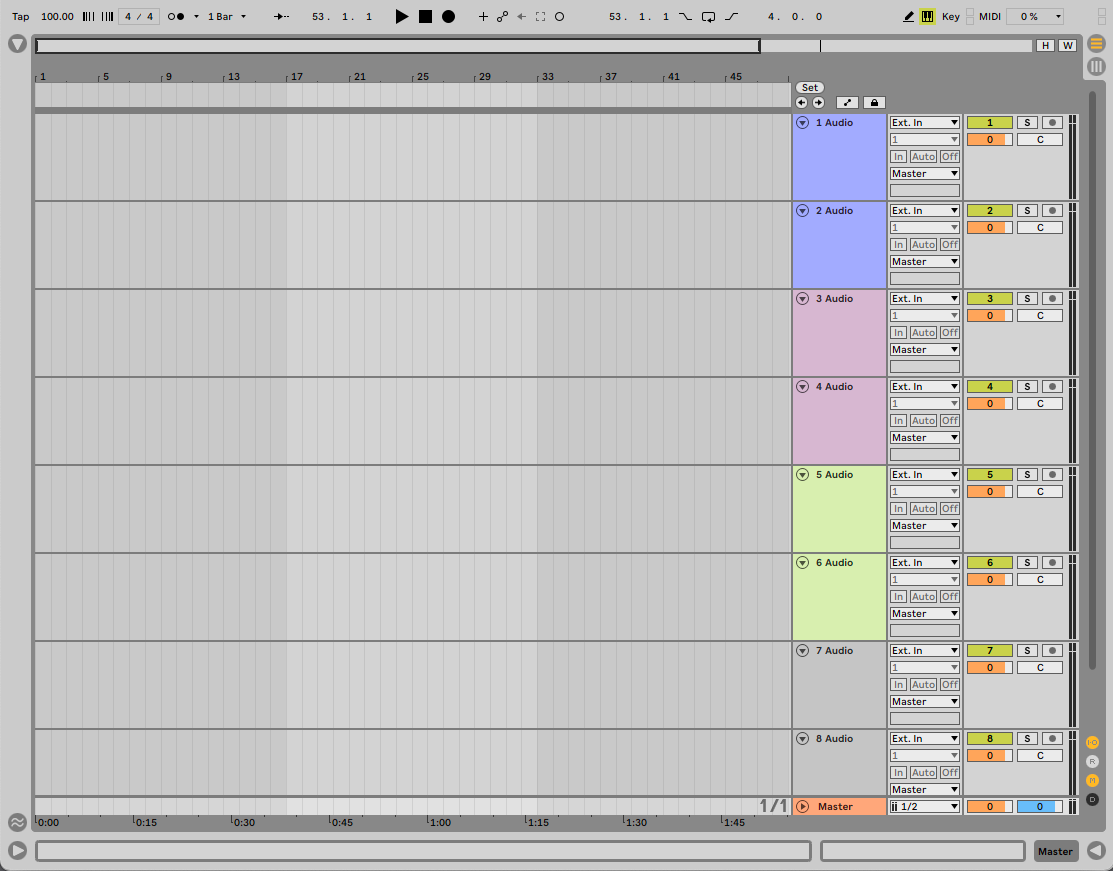Open CPU load 0 % dropdown

1037,16
